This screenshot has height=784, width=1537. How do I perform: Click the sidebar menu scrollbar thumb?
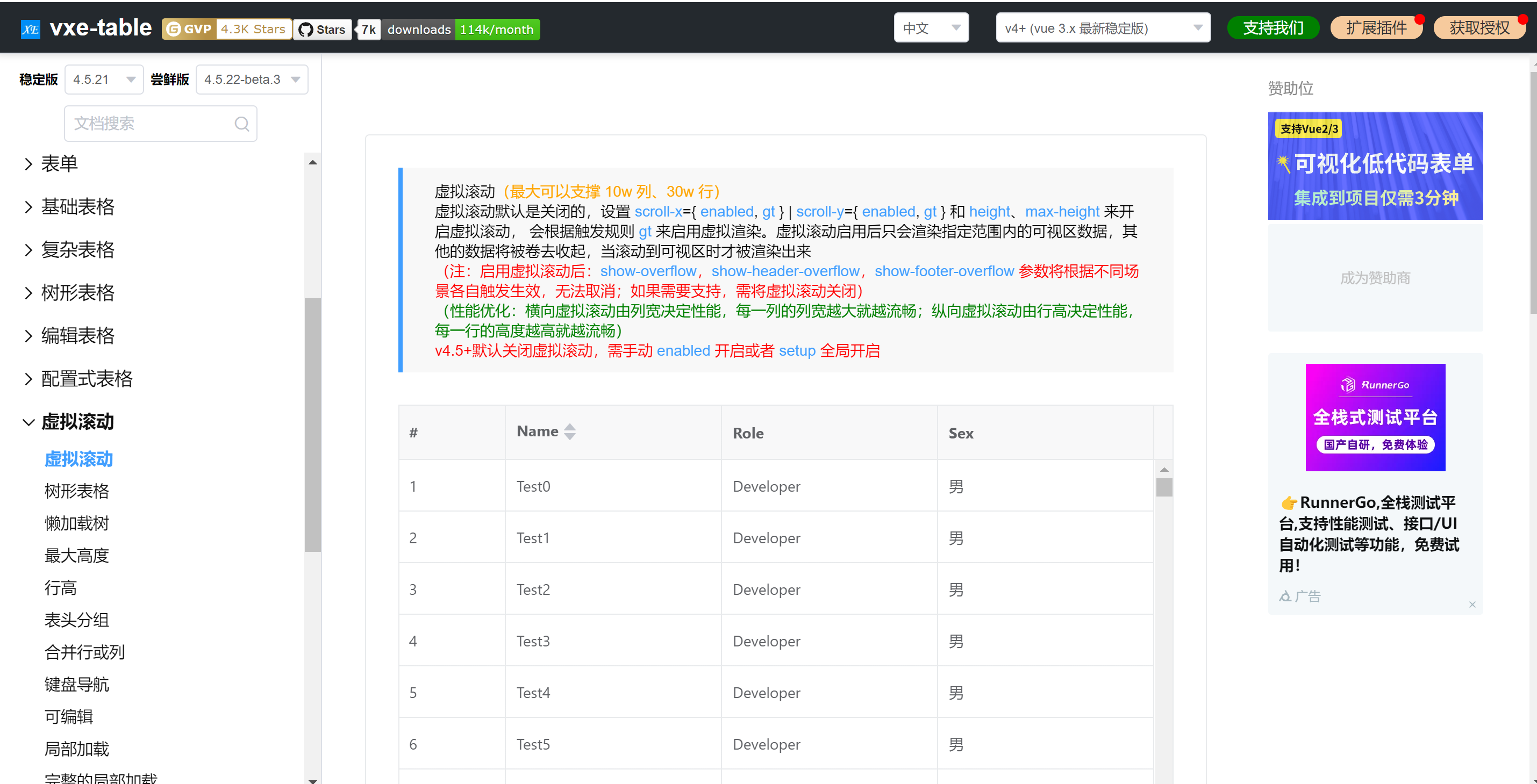point(312,425)
